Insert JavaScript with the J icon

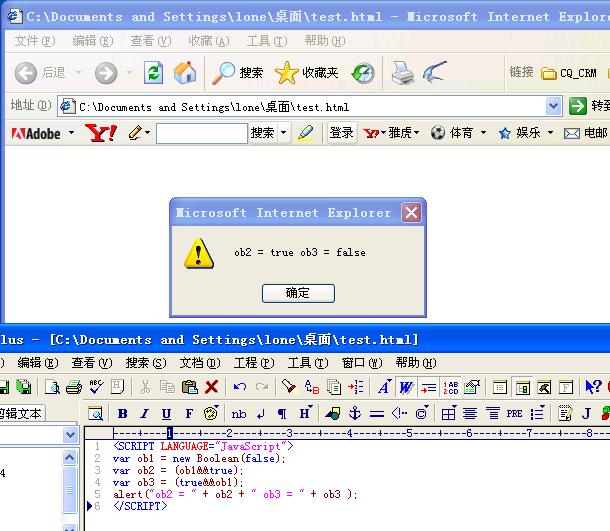tap(586, 414)
